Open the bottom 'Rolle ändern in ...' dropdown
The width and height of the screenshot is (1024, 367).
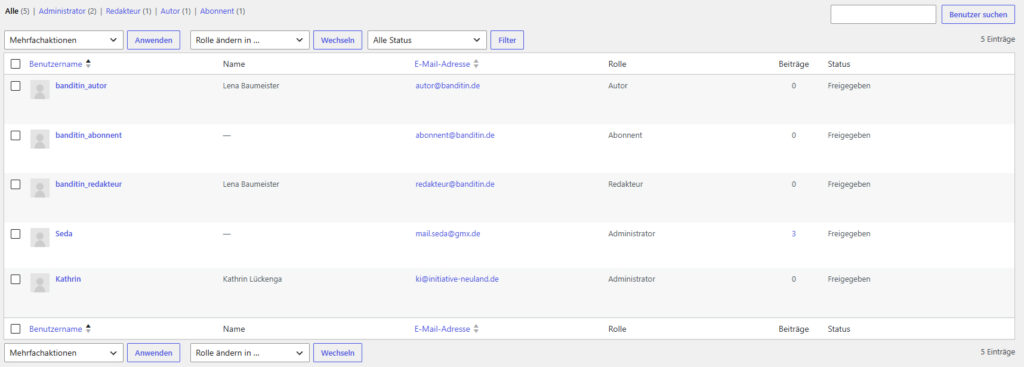click(x=249, y=353)
